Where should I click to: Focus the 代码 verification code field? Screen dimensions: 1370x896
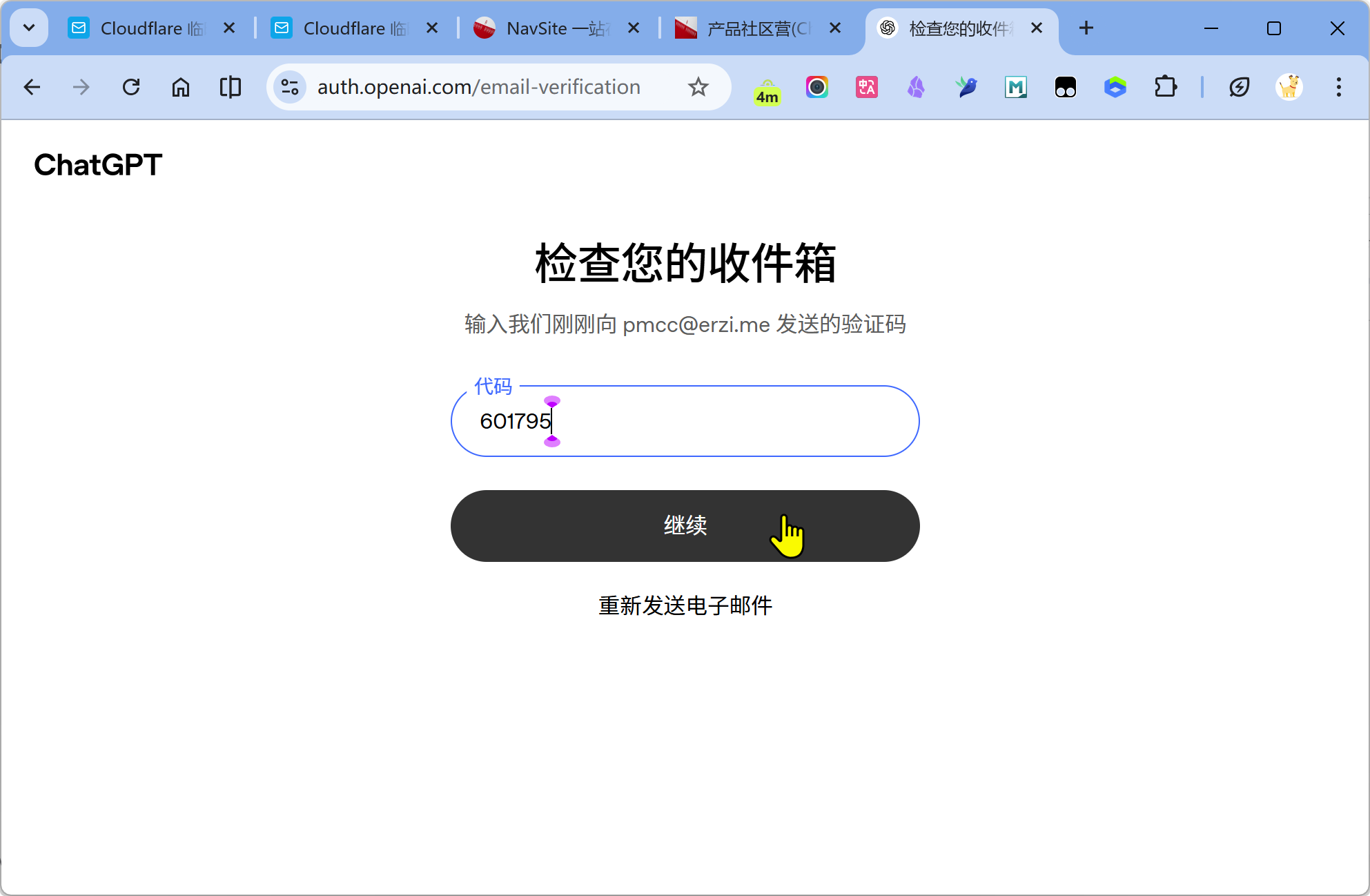click(x=725, y=421)
